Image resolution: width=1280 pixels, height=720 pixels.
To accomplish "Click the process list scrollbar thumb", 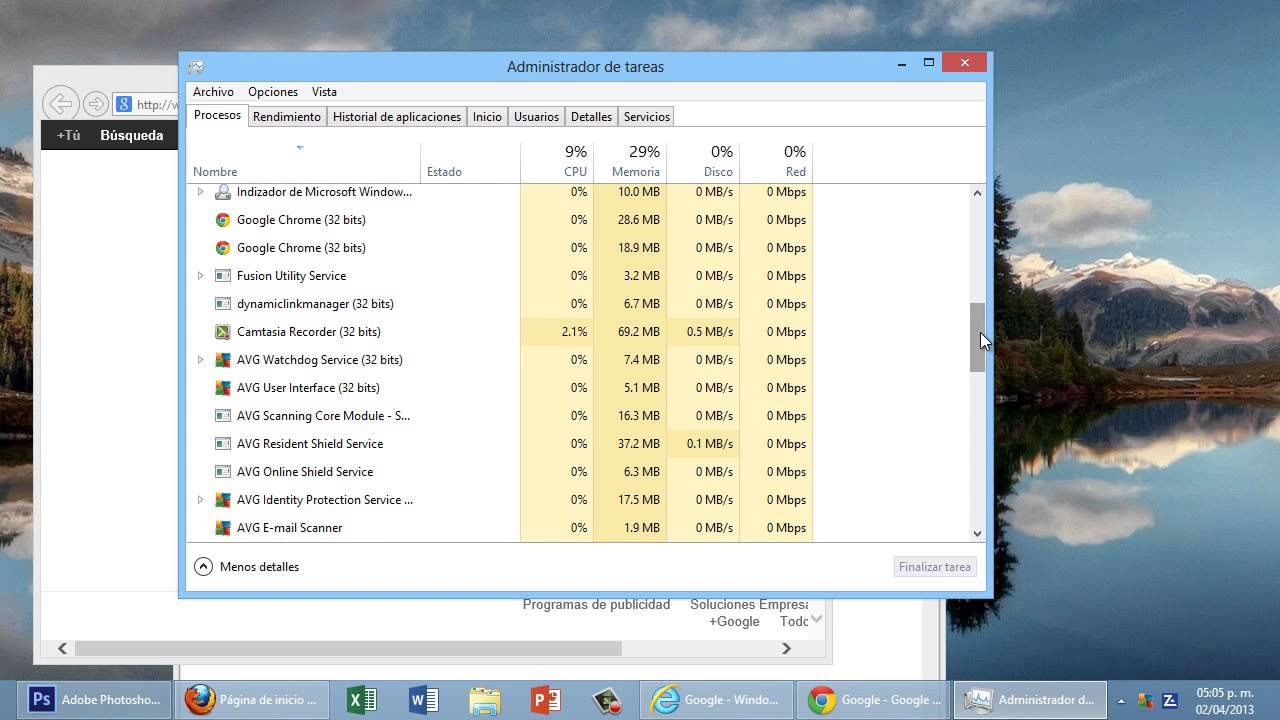I will [977, 338].
